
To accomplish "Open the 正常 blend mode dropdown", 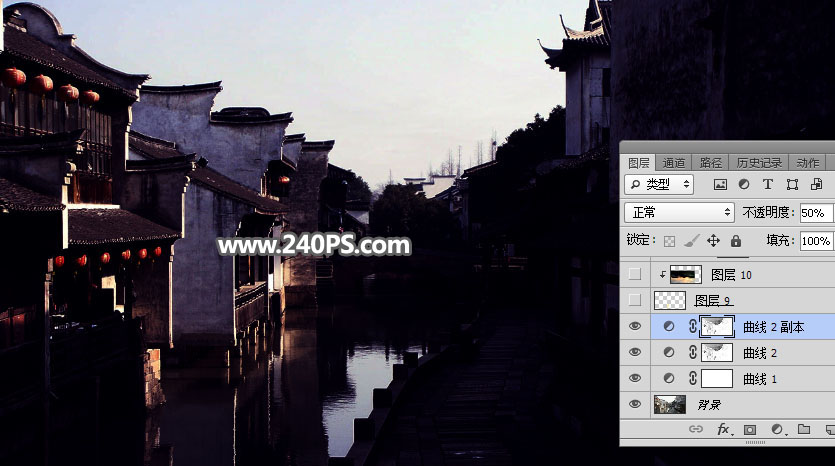I will pos(679,212).
